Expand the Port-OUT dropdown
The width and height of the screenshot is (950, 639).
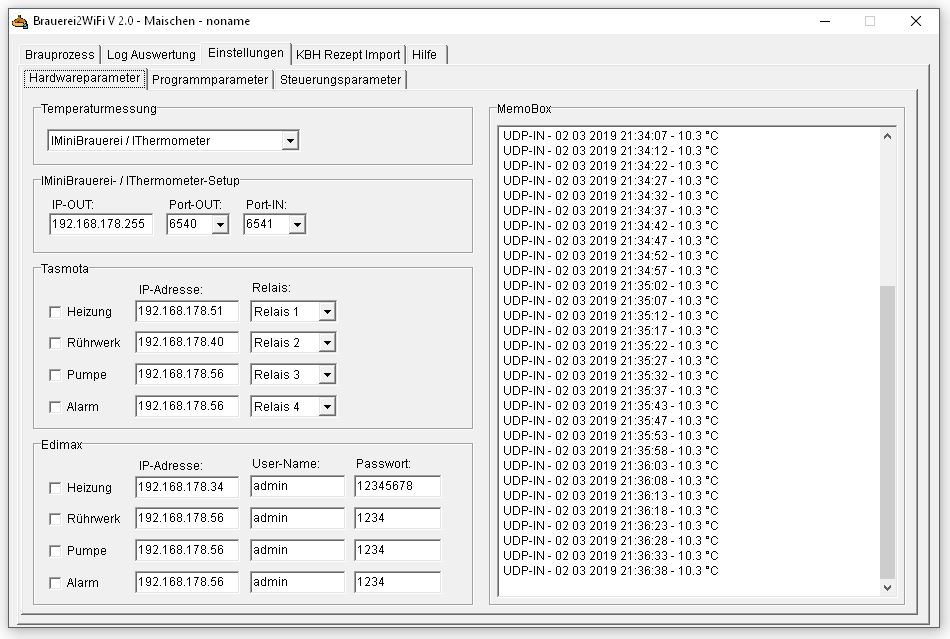pyautogui.click(x=220, y=225)
